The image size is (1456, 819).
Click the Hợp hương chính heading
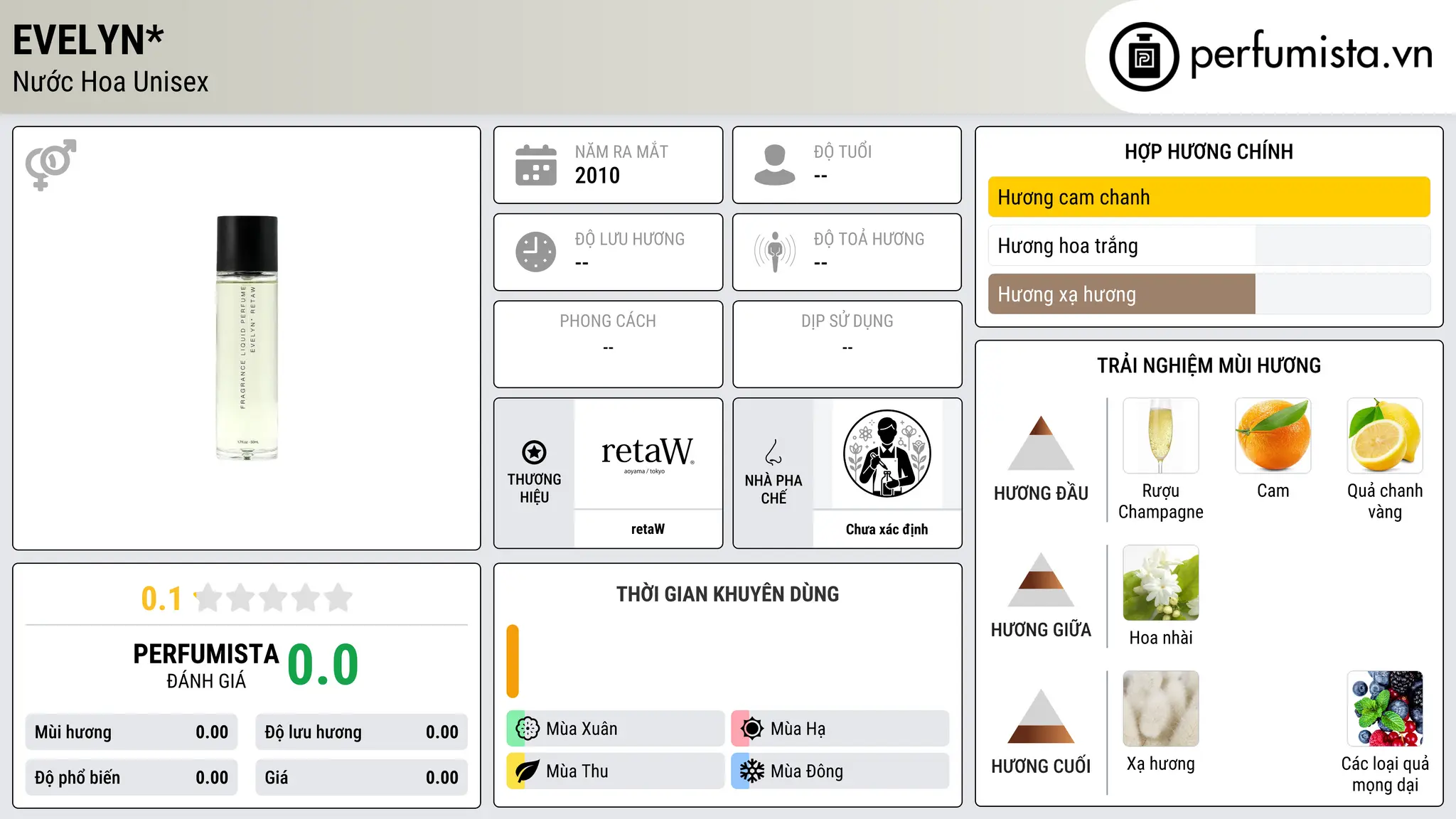pos(1209,151)
